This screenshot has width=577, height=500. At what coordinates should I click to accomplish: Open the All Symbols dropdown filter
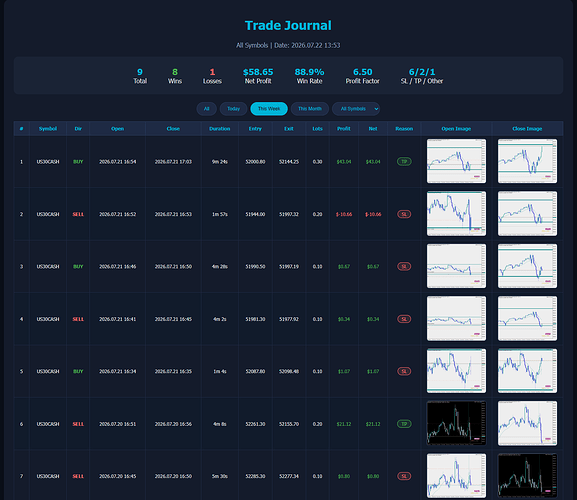356,109
